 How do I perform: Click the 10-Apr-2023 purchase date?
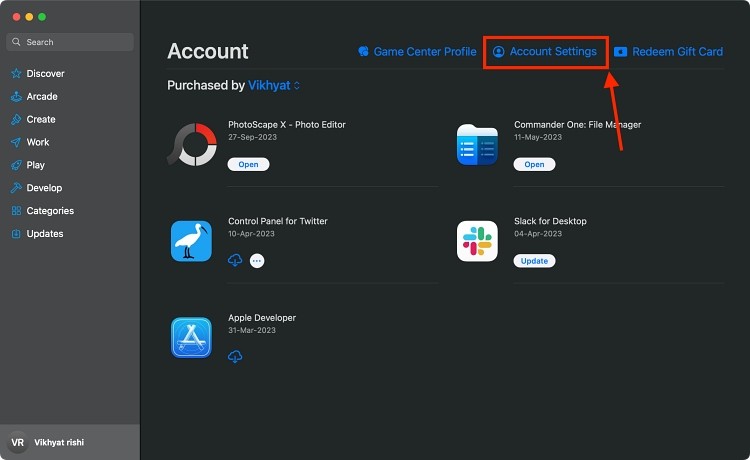[x=251, y=234]
